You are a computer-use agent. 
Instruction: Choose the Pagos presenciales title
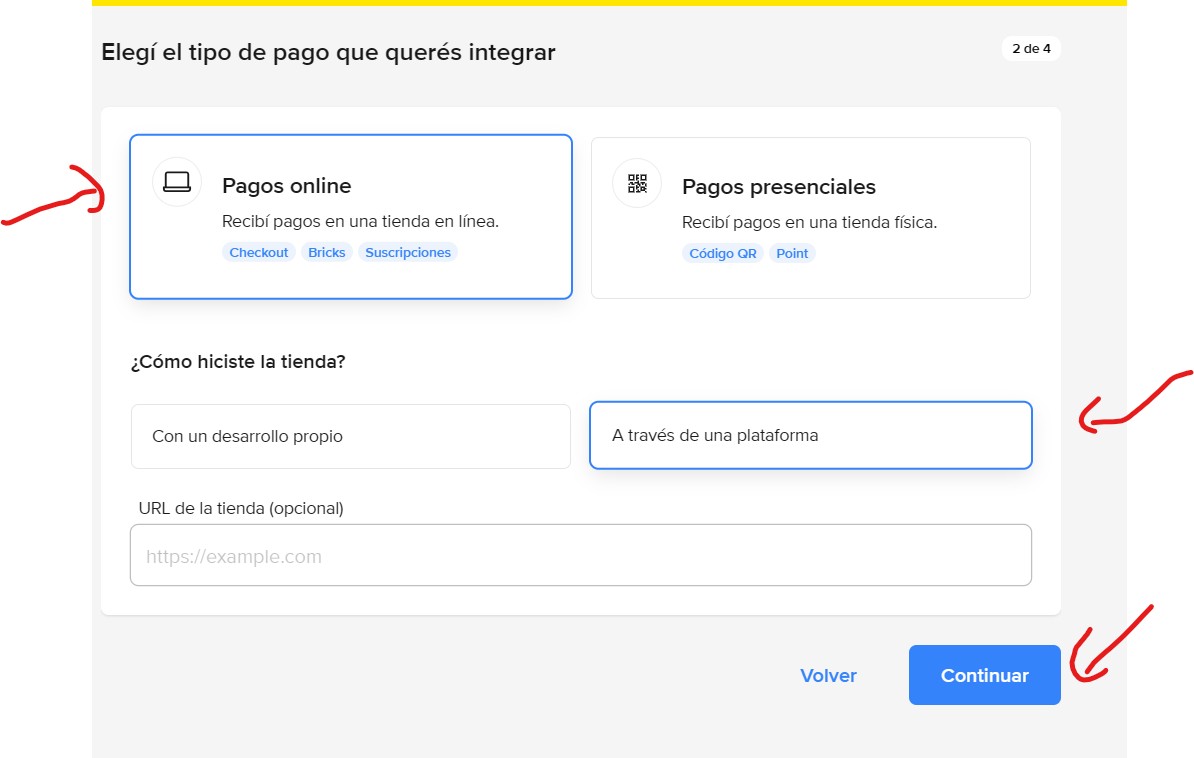pyautogui.click(x=778, y=187)
